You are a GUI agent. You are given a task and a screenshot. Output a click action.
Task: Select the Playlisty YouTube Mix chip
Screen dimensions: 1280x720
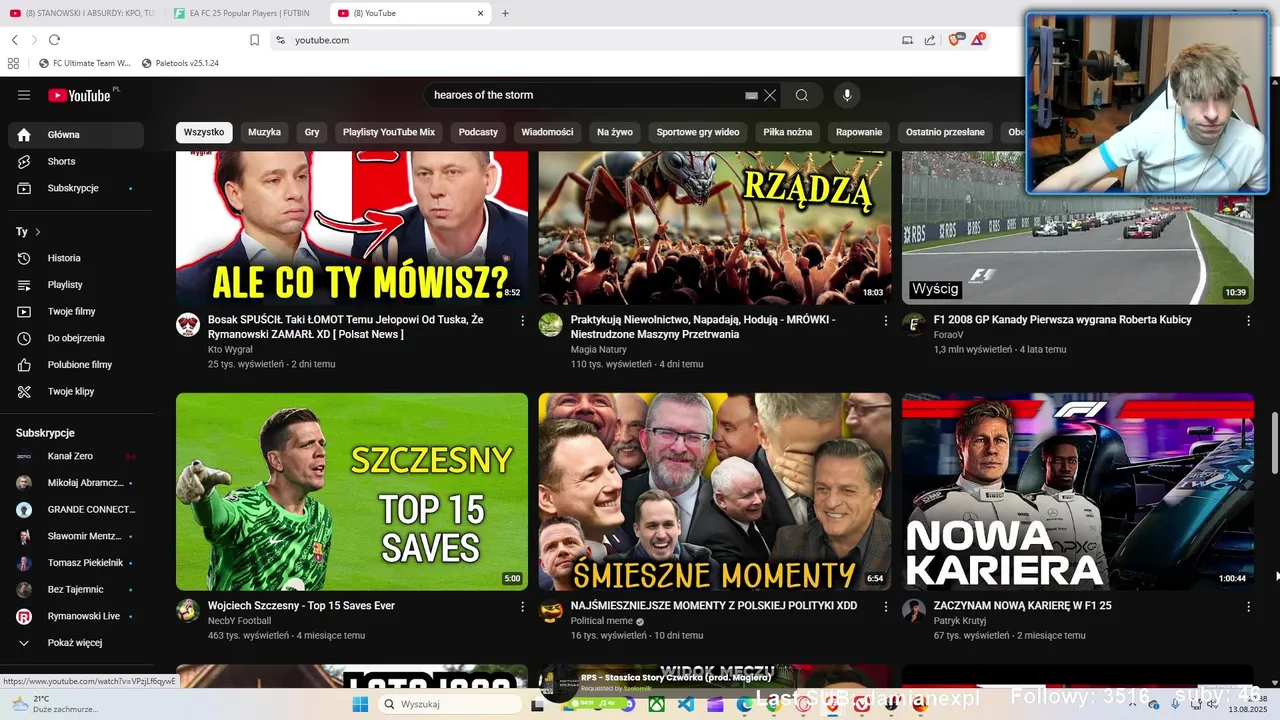389,132
